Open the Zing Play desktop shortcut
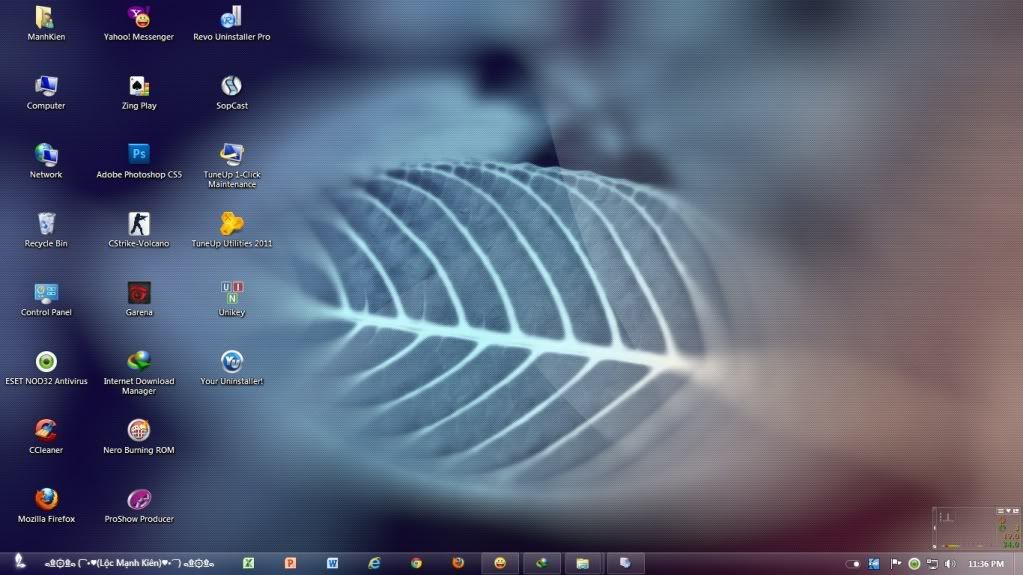Screen dimensions: 1023x575 [x=138, y=92]
